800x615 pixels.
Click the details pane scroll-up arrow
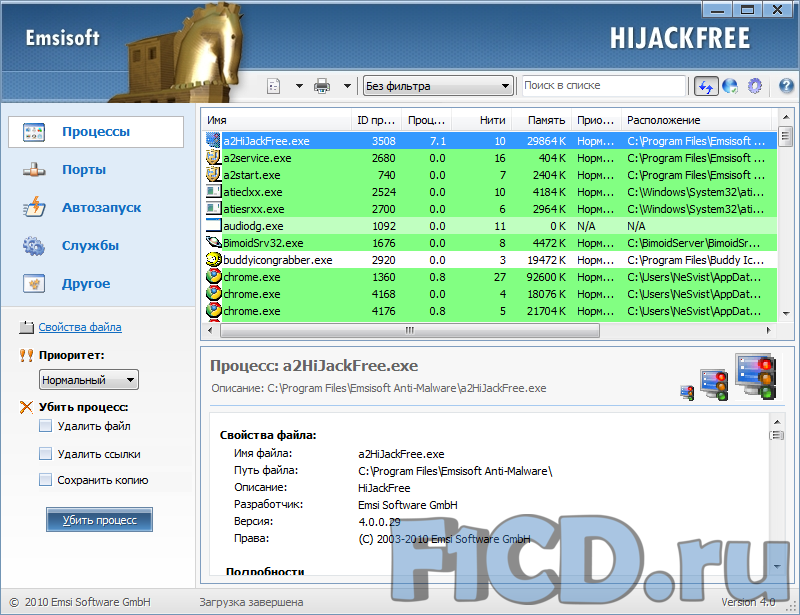point(777,422)
